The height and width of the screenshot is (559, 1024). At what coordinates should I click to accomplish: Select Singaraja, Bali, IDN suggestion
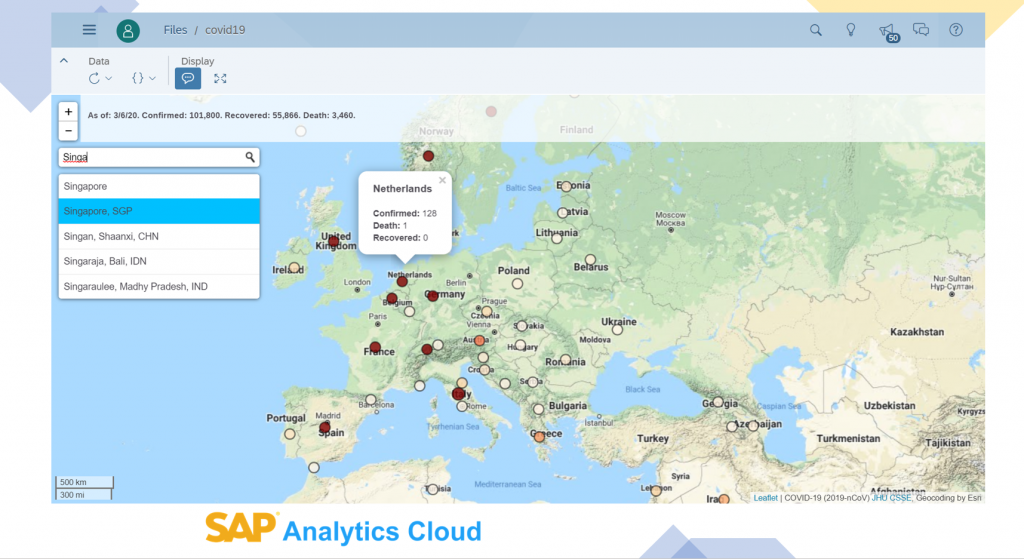tap(159, 261)
